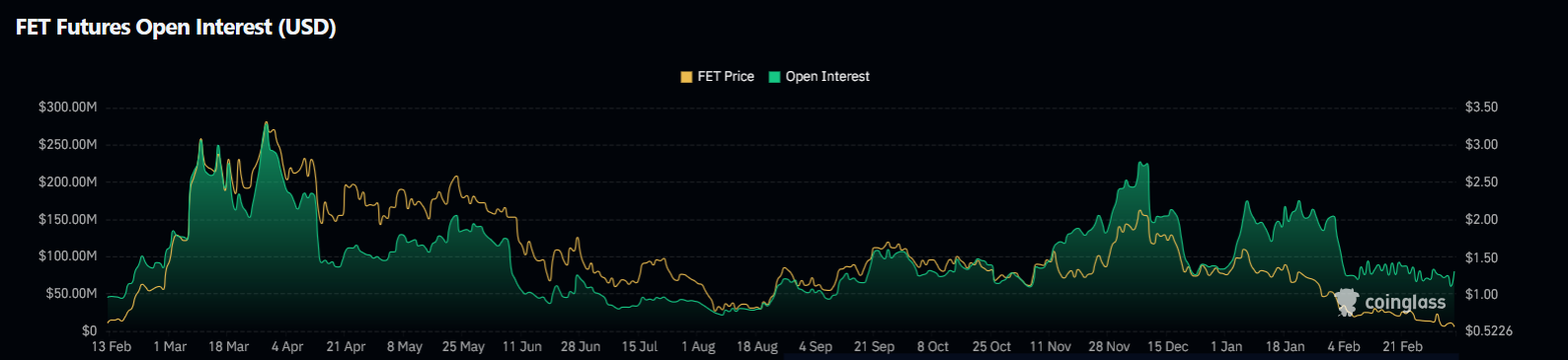
Task: Click the 11 Nov date label
Action: (1051, 346)
